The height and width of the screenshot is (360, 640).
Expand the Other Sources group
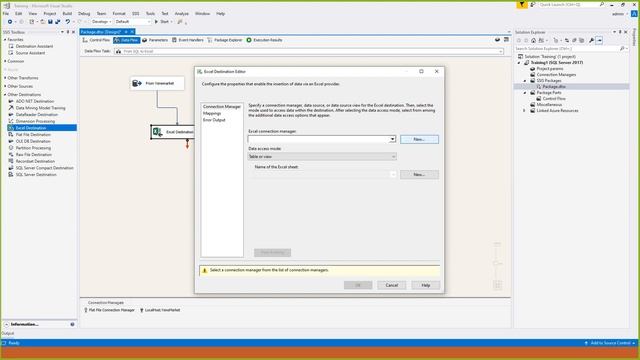[x=5, y=87]
